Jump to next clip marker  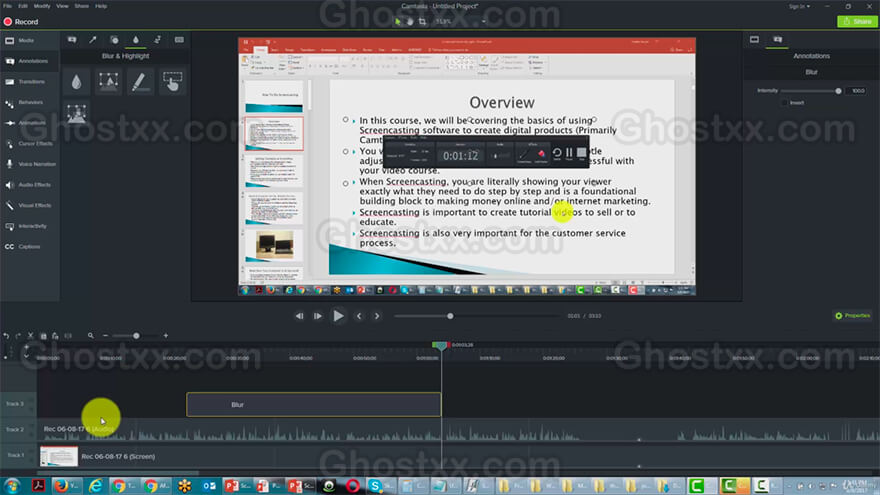coord(377,316)
